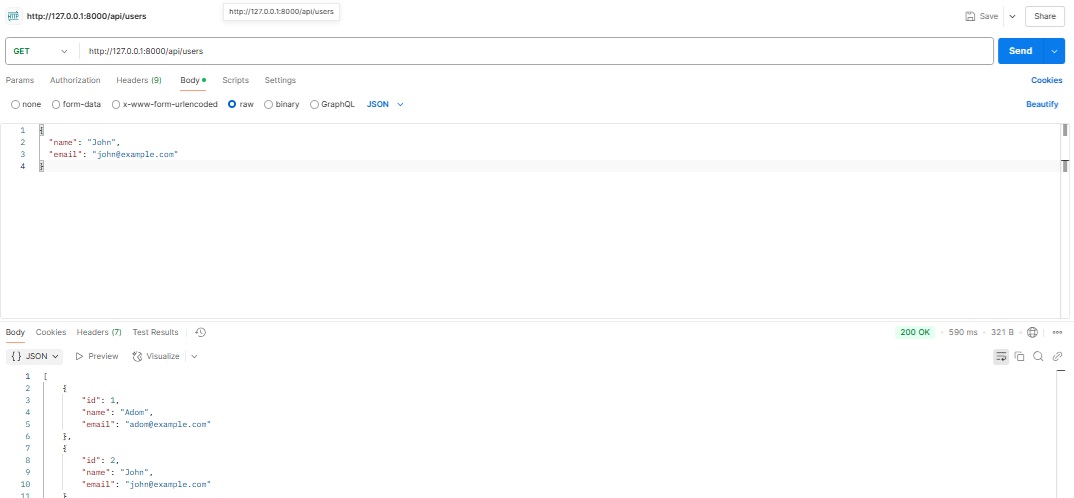Select the form-data body type
The width and height of the screenshot is (1074, 498).
(56, 105)
